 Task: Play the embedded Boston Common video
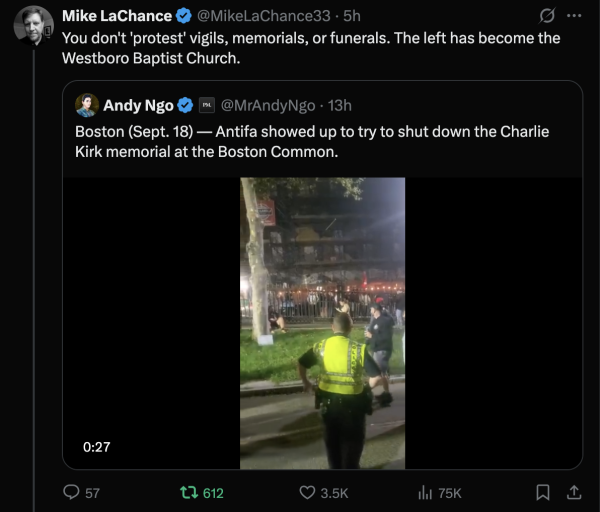322,323
